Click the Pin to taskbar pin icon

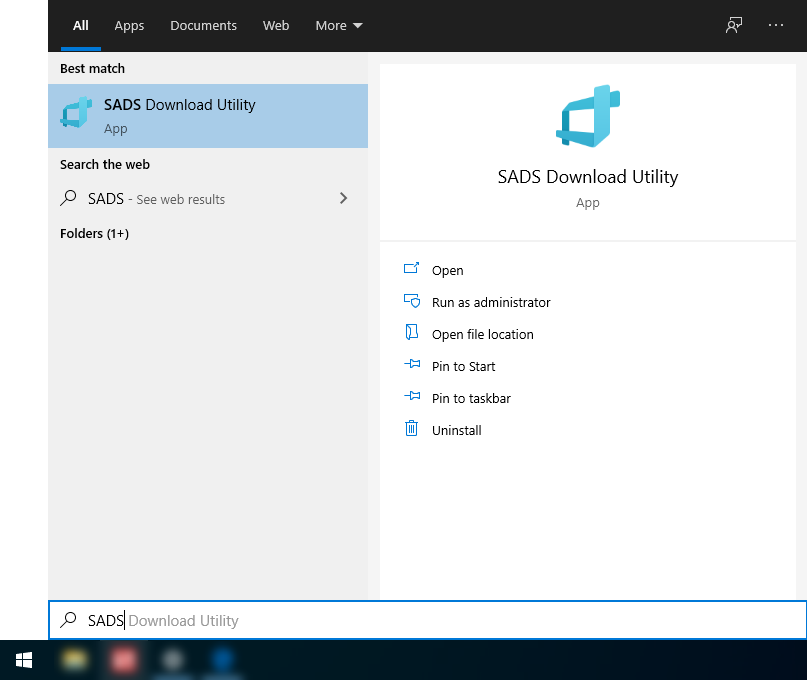(x=412, y=396)
